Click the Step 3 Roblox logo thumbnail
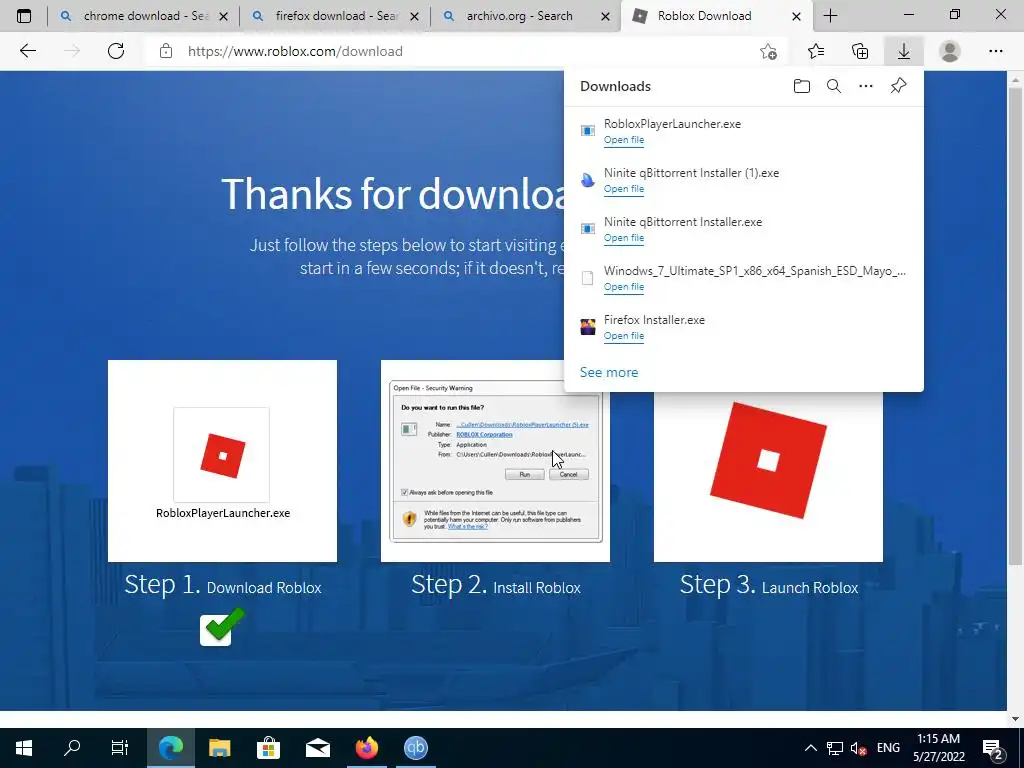 pos(768,460)
